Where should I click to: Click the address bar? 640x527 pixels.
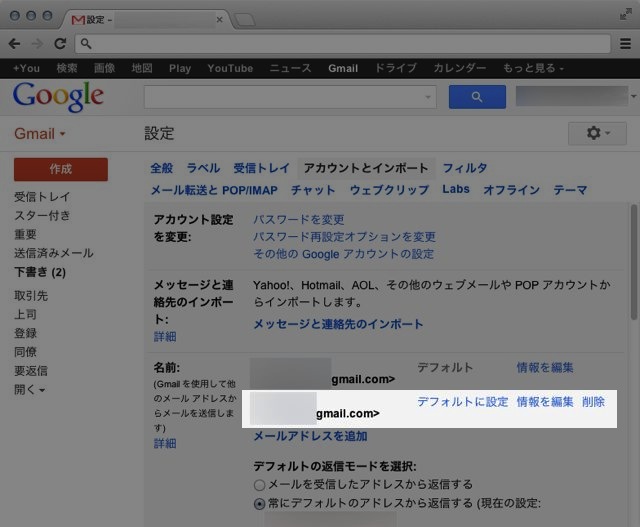pos(343,44)
